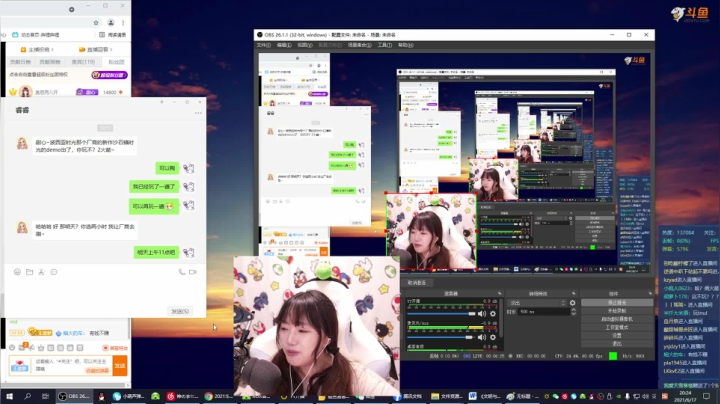Start the OBS virtual camera (启动虚拟摄像机)
Screen dimensions: 720x404
pos(617,319)
